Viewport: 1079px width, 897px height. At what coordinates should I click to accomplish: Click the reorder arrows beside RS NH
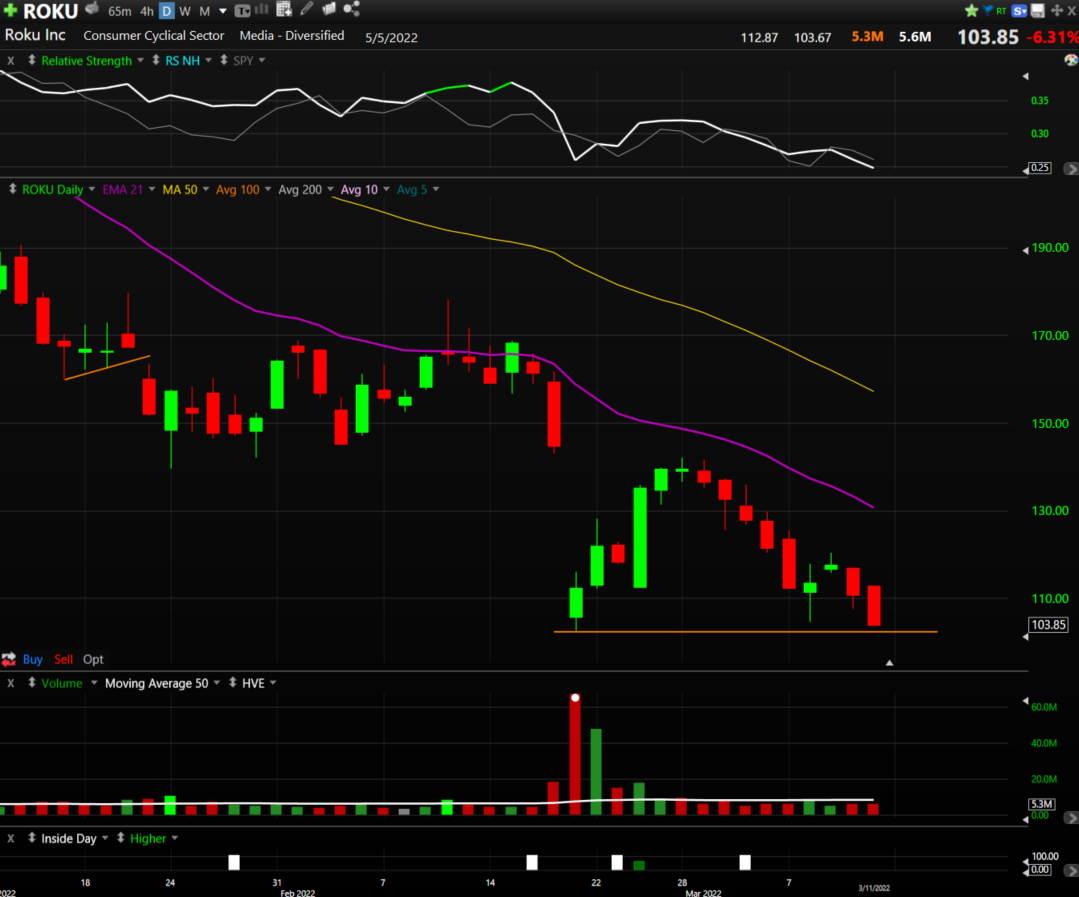(156, 60)
